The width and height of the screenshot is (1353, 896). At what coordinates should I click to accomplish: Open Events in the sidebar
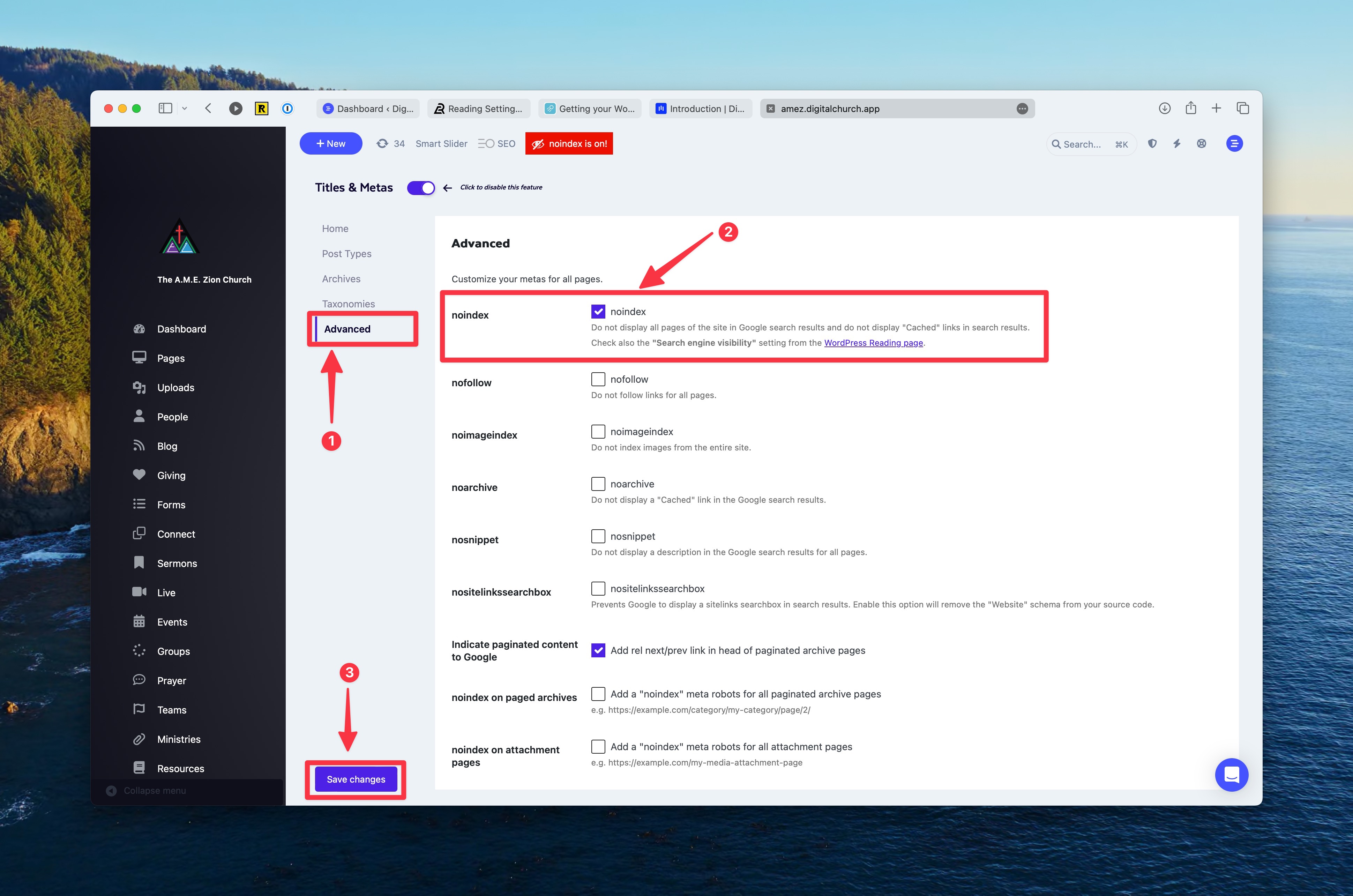pos(172,622)
